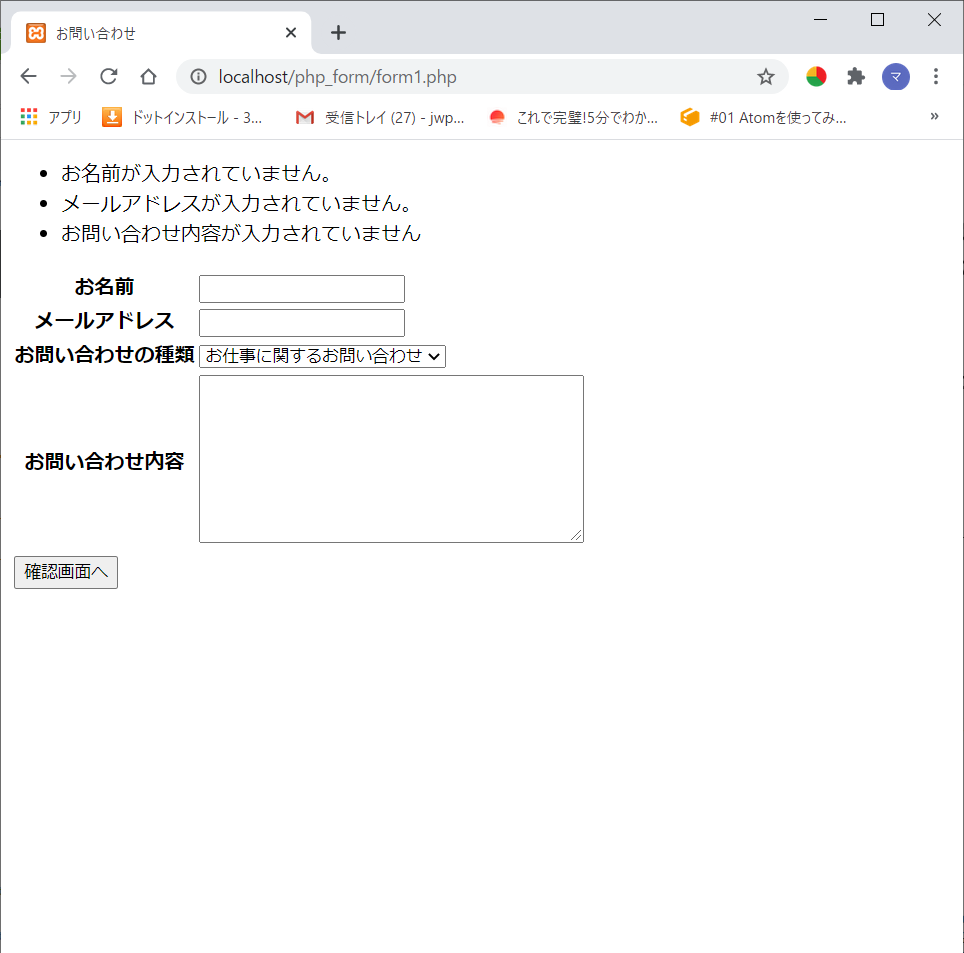Close the お問い合わせ tab
Image resolution: width=964 pixels, height=953 pixels.
pyautogui.click(x=291, y=33)
